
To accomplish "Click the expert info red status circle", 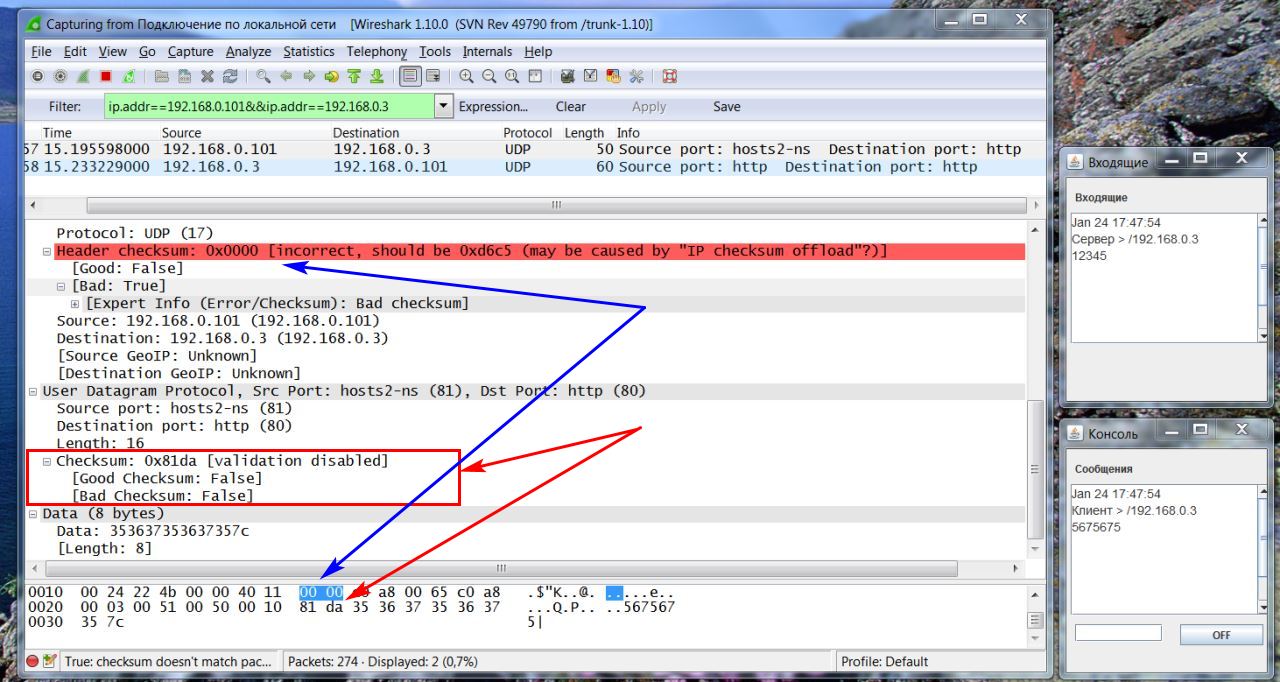I will pyautogui.click(x=33, y=661).
